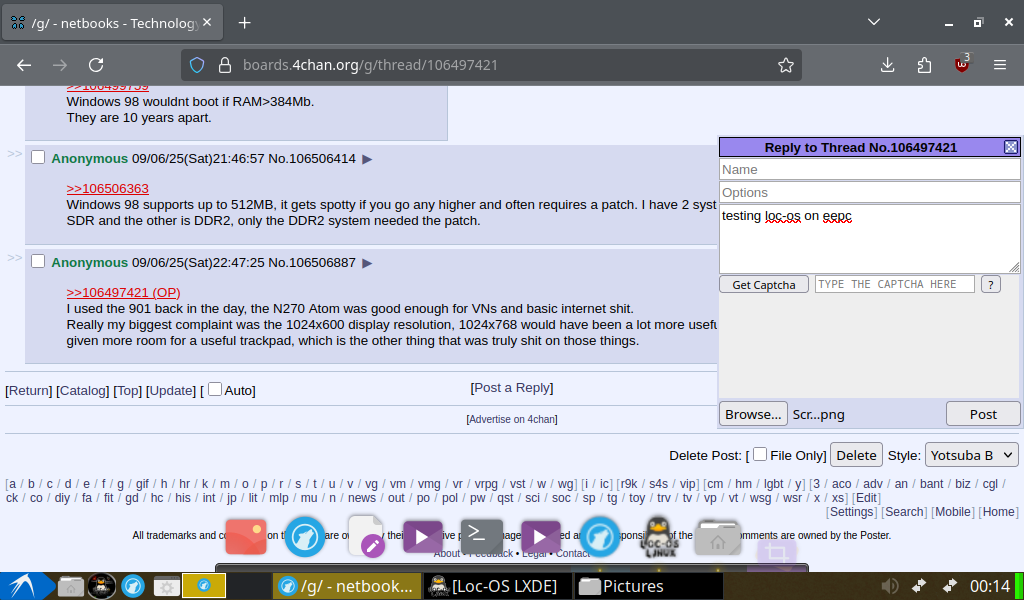Select the active desktop in pager

click(x=204, y=585)
